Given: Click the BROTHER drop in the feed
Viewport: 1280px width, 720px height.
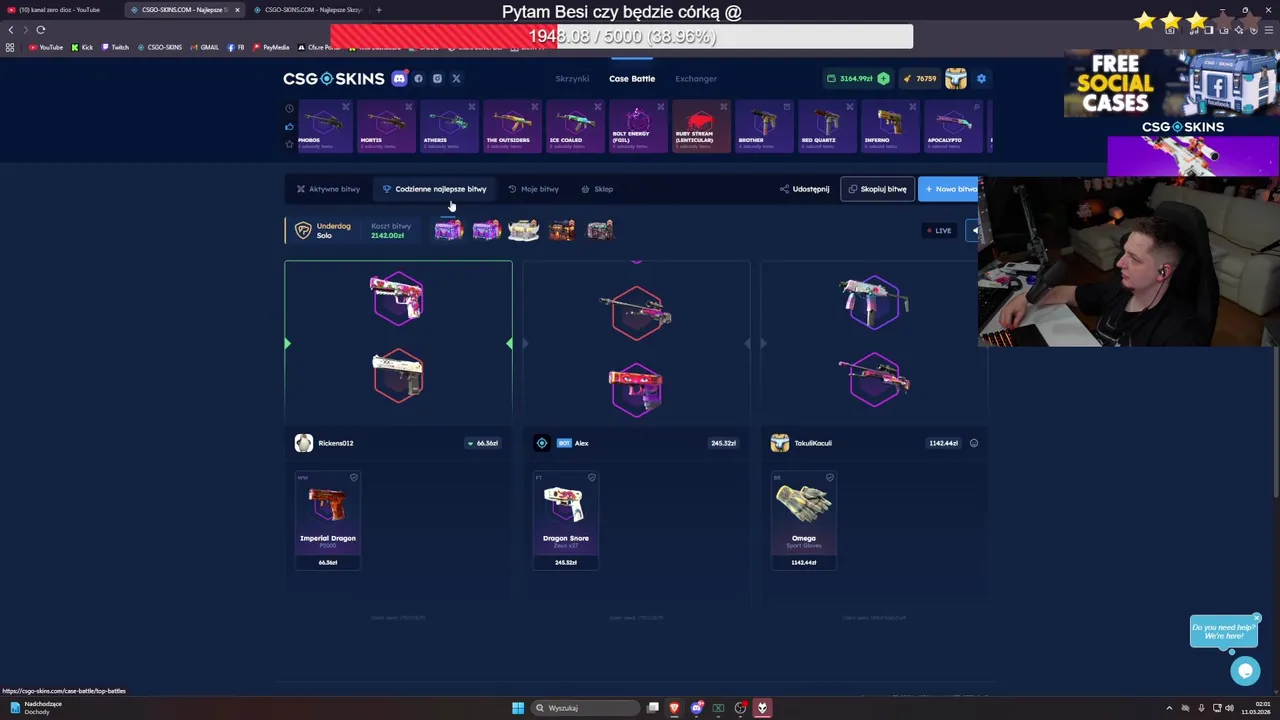Looking at the screenshot, I should [764, 126].
